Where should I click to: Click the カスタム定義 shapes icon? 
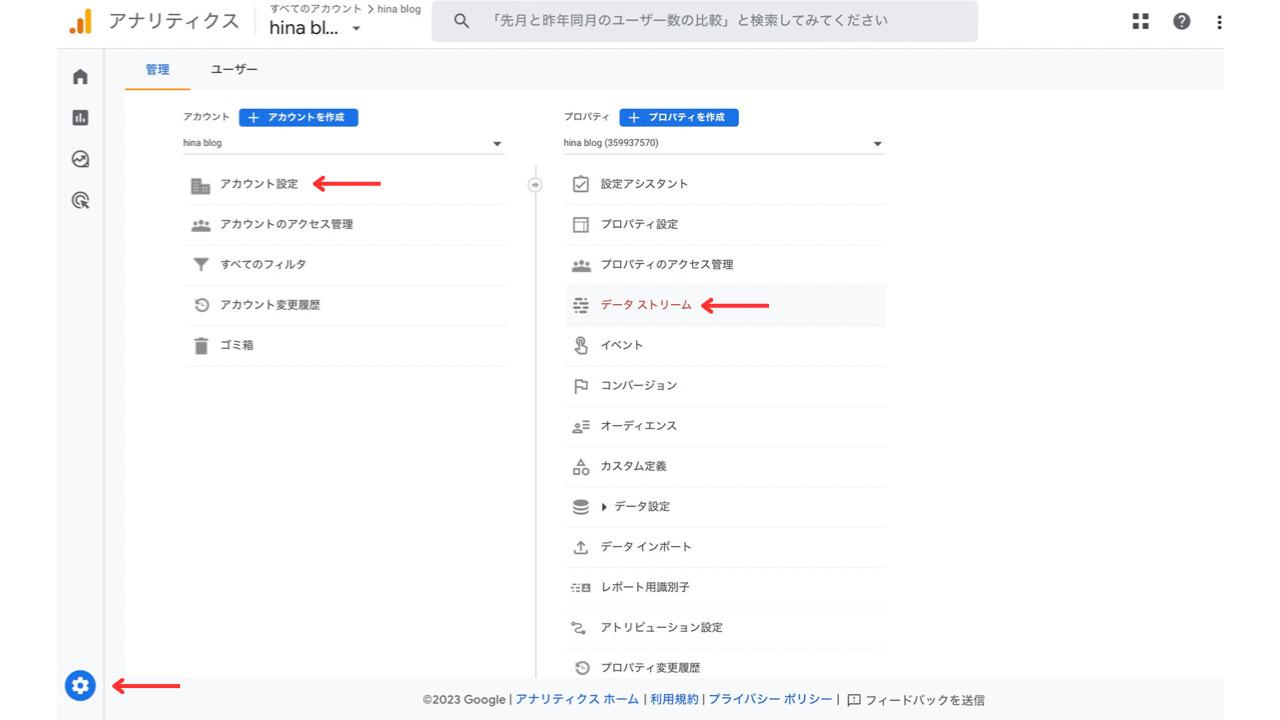(581, 467)
